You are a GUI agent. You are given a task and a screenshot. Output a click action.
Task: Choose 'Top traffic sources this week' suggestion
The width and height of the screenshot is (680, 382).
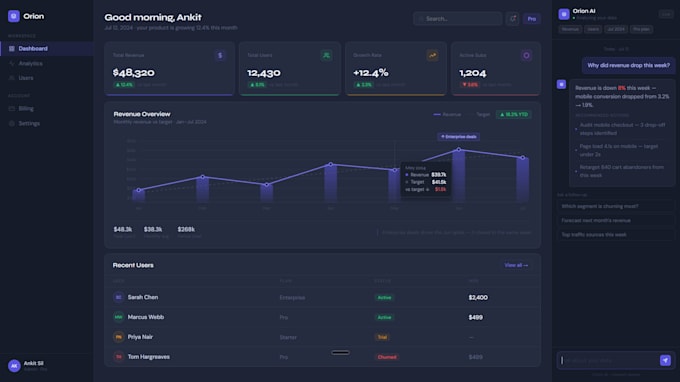(x=616, y=235)
